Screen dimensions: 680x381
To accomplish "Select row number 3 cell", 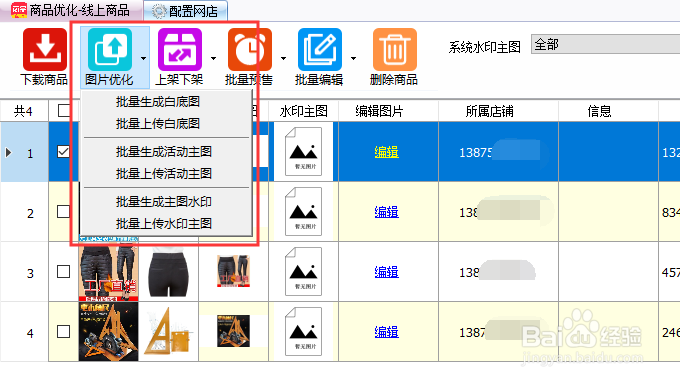I will pos(24,271).
